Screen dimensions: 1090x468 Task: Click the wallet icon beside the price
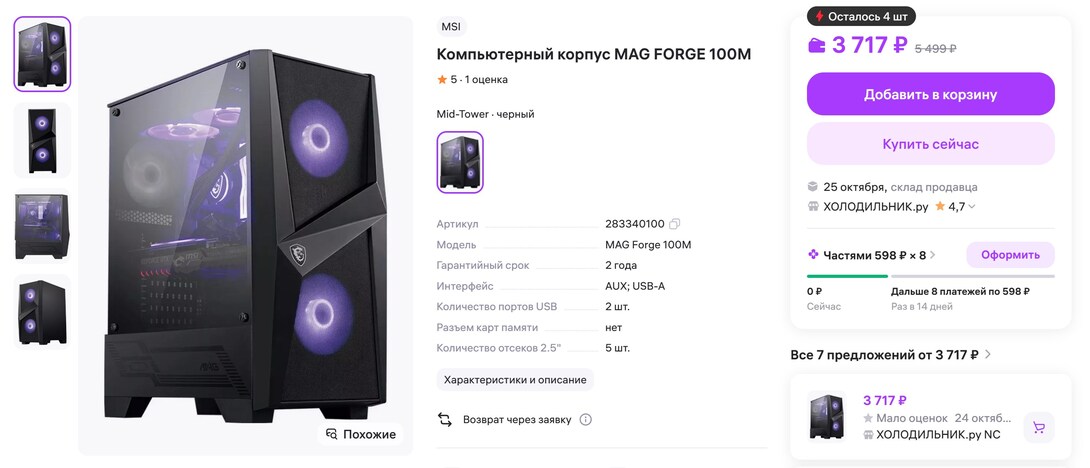(x=816, y=45)
